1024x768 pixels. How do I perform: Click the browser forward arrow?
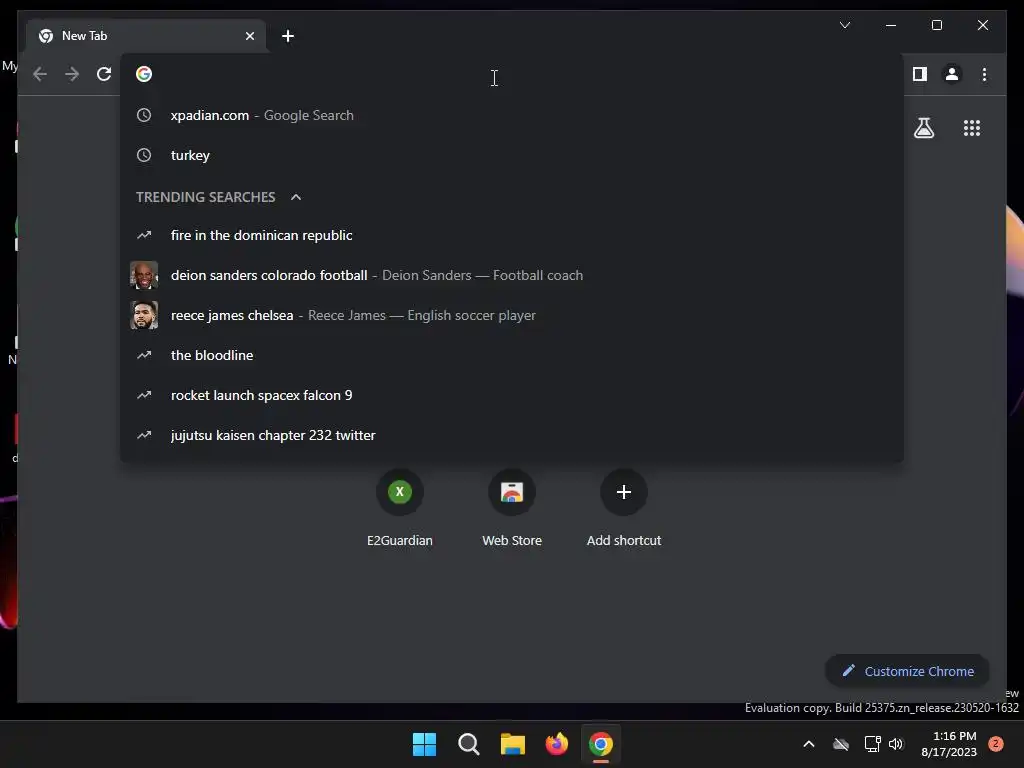pyautogui.click(x=72, y=74)
